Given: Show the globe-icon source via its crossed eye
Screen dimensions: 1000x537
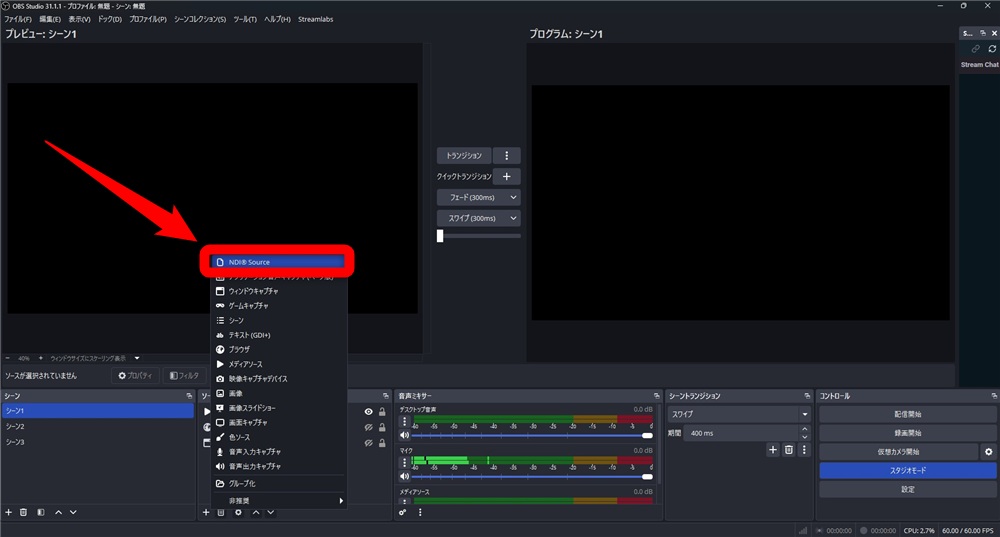Looking at the screenshot, I should [369, 427].
